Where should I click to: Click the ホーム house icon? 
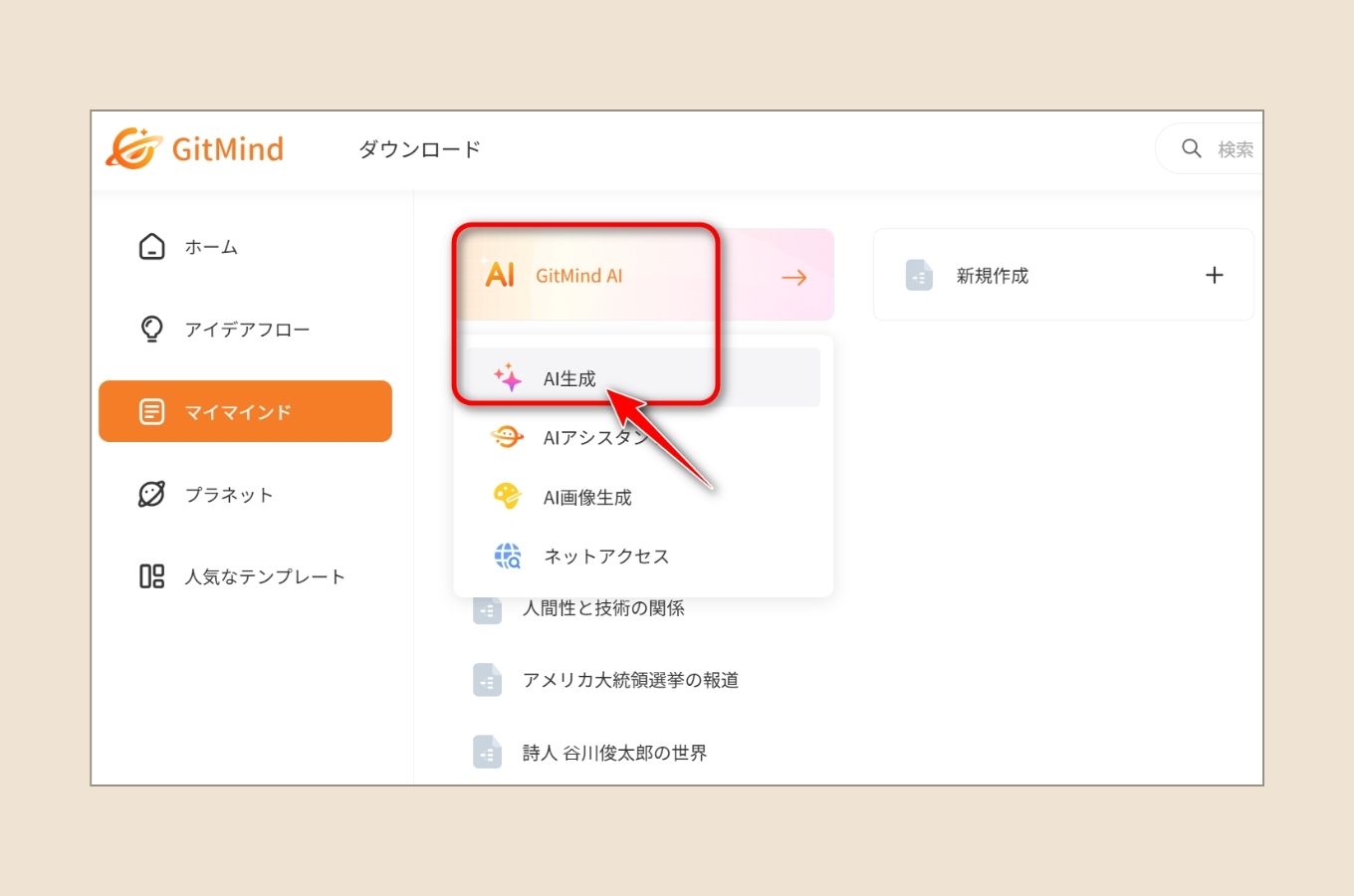coord(151,246)
